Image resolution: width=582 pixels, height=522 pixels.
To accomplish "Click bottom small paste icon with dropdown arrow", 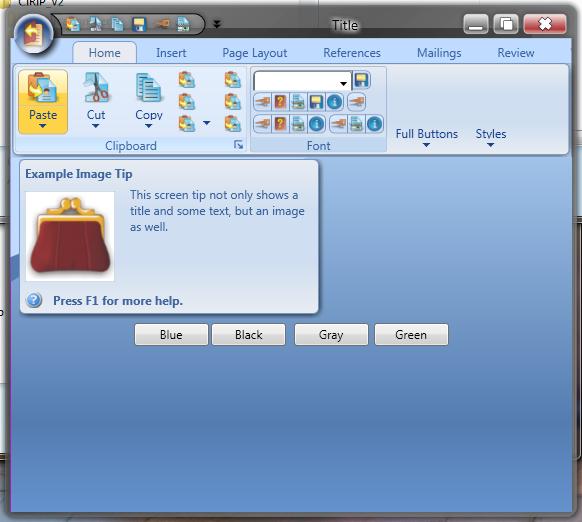I will coord(187,124).
